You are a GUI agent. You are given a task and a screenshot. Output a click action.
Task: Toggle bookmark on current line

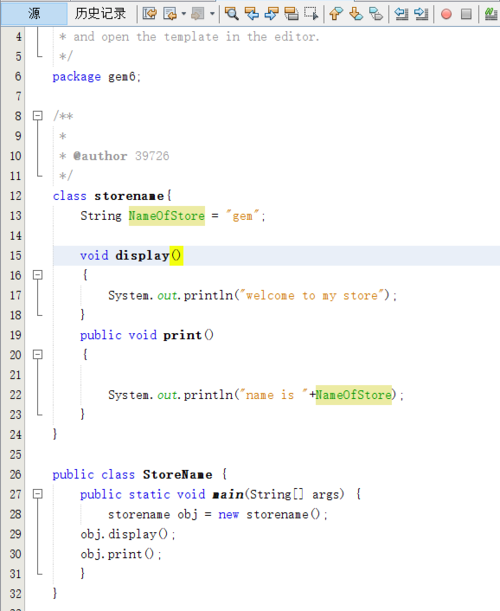point(376,14)
